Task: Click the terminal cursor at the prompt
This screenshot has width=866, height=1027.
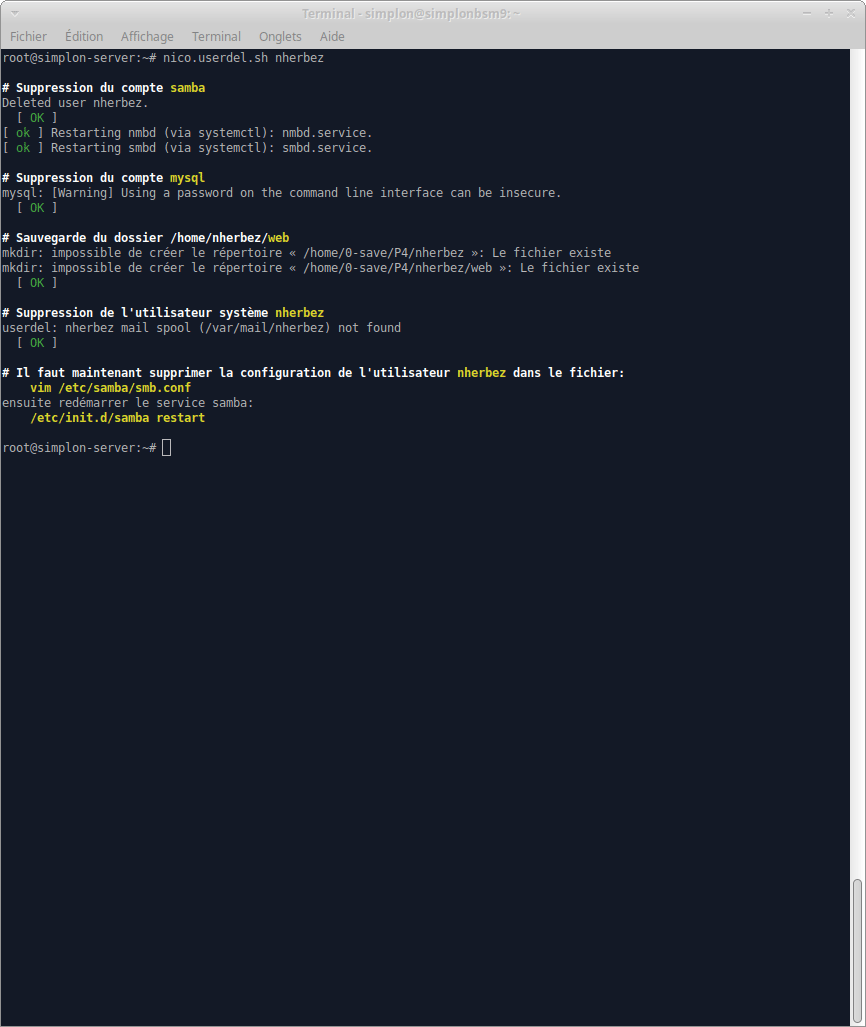Action: pos(166,448)
